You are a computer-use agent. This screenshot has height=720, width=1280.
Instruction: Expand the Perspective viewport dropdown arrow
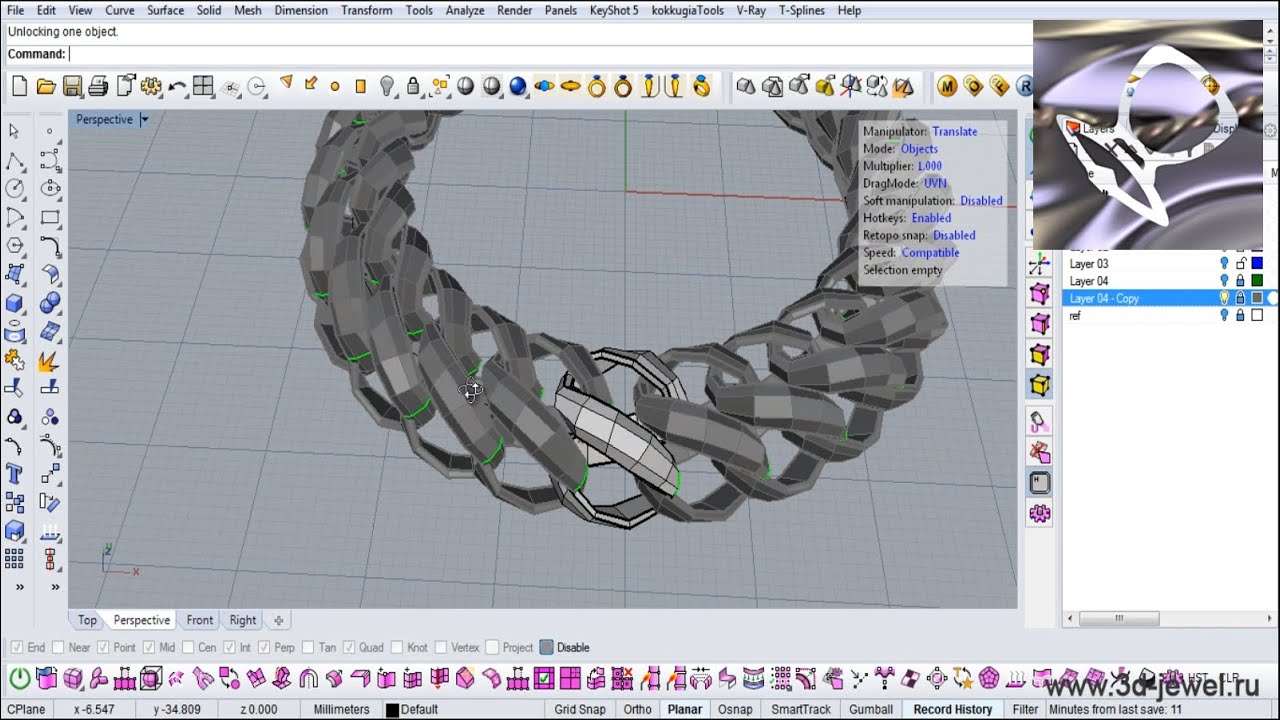click(144, 119)
